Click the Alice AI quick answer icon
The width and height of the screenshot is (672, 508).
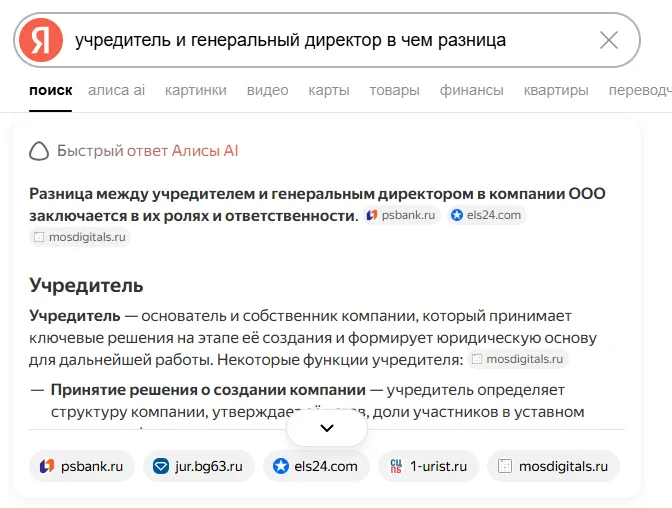[39, 151]
